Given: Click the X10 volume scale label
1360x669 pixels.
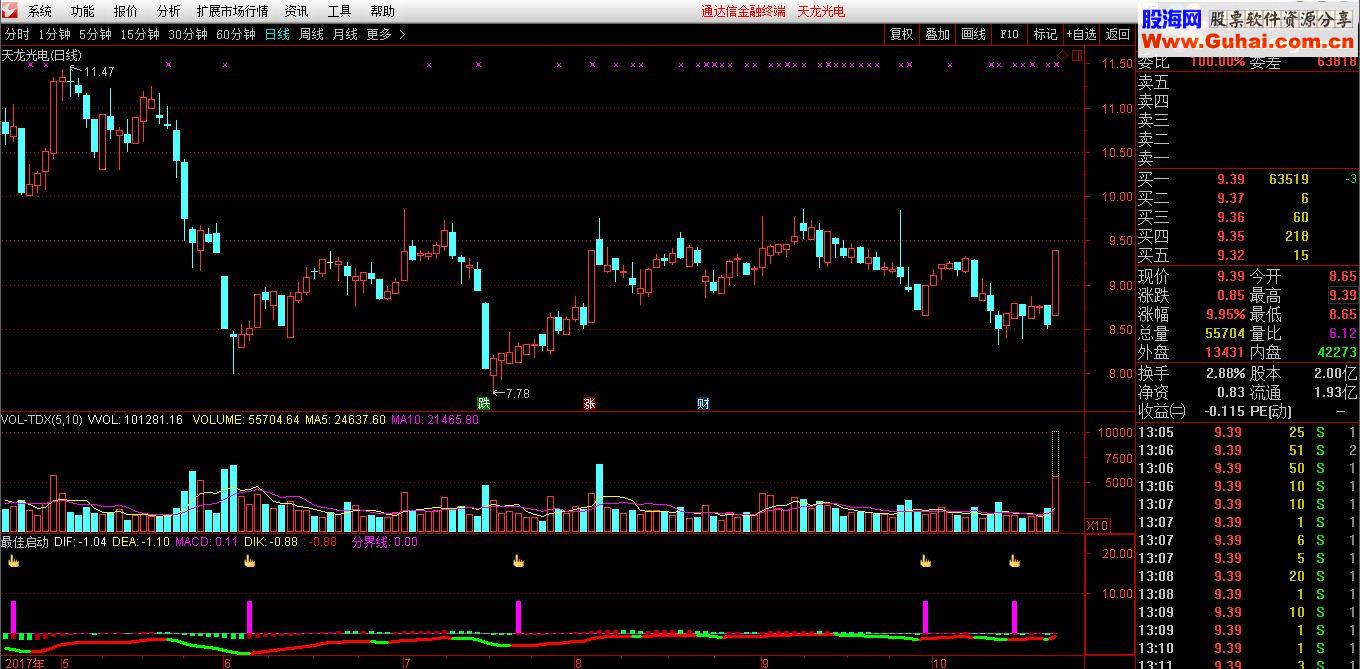Looking at the screenshot, I should (x=1097, y=525).
